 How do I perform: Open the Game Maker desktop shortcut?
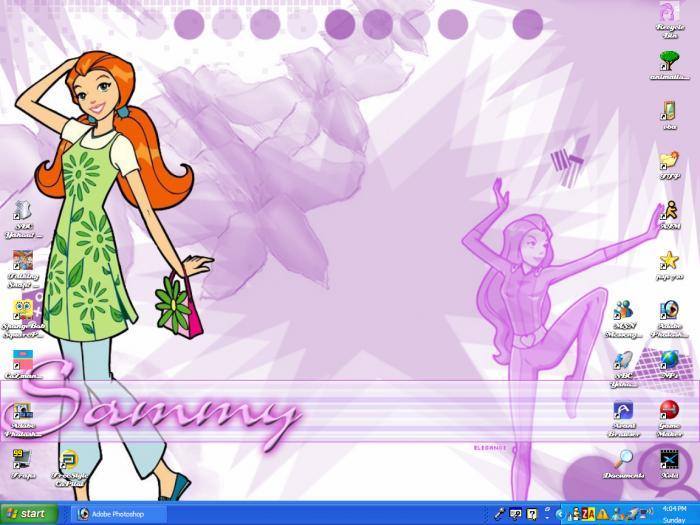669,410
